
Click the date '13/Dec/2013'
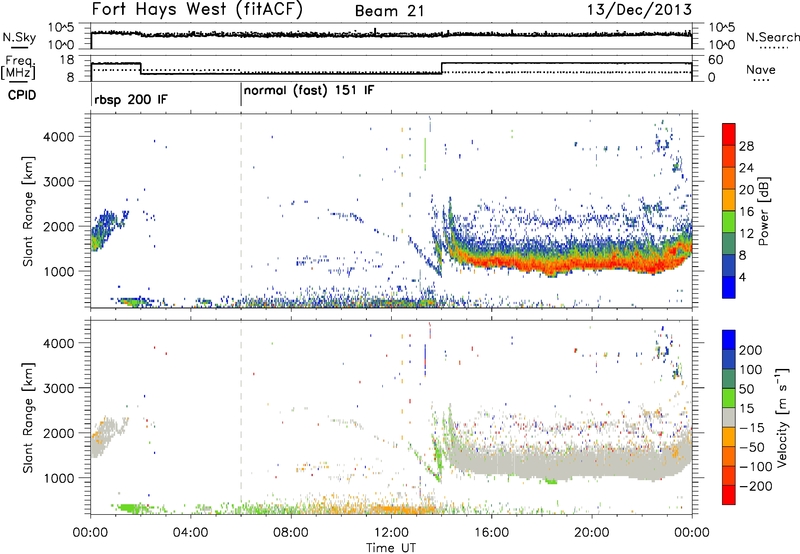(x=639, y=10)
